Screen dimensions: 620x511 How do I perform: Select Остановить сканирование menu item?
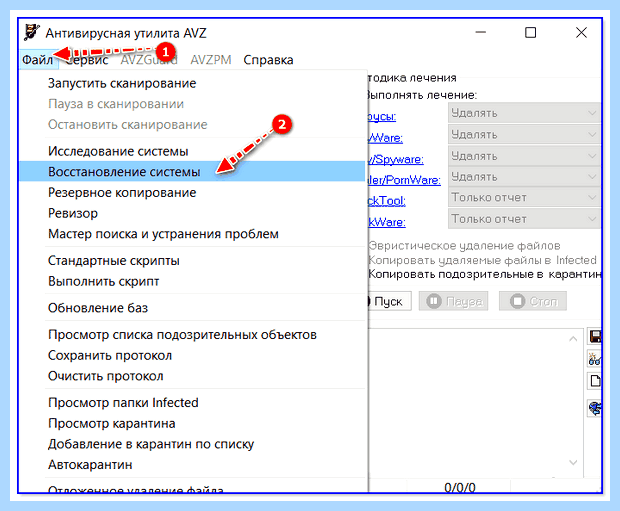click(x=192, y=125)
